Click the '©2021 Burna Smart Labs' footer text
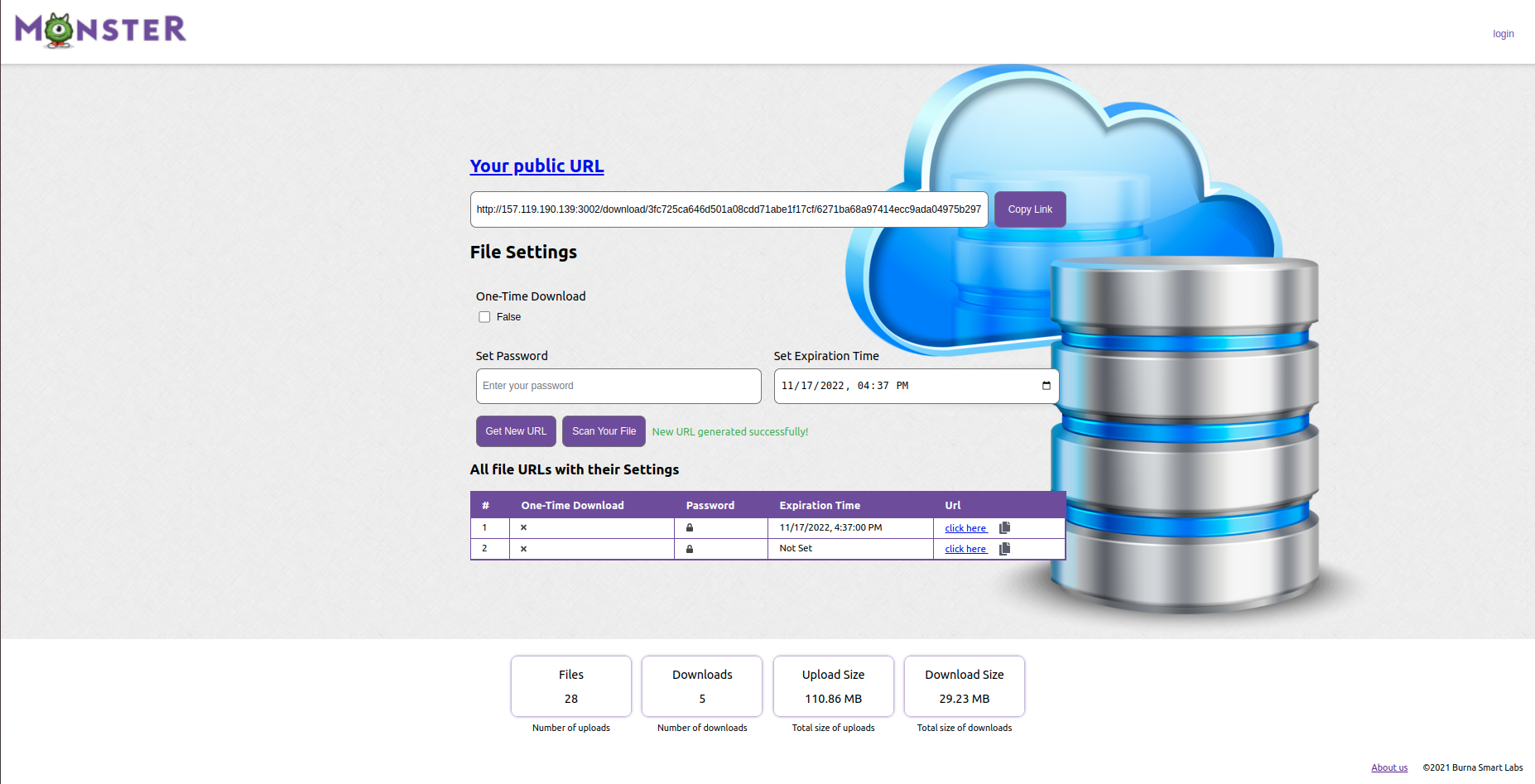1535x784 pixels. (x=1473, y=767)
